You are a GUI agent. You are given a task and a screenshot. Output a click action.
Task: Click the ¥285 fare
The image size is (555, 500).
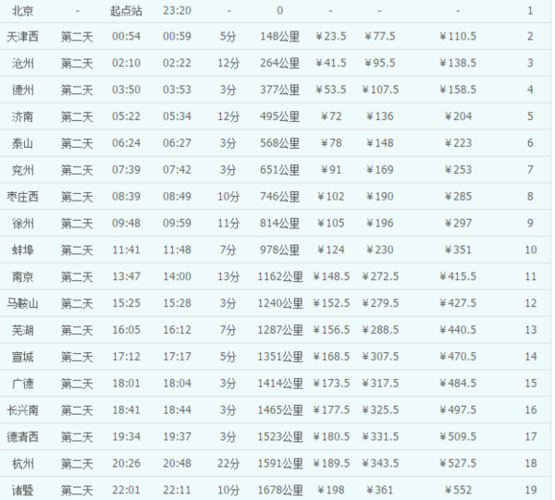[458, 197]
